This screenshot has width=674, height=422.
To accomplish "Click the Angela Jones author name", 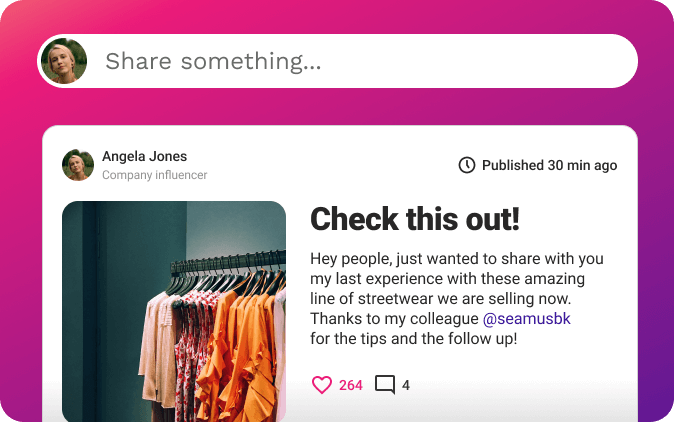I will click(x=144, y=156).
